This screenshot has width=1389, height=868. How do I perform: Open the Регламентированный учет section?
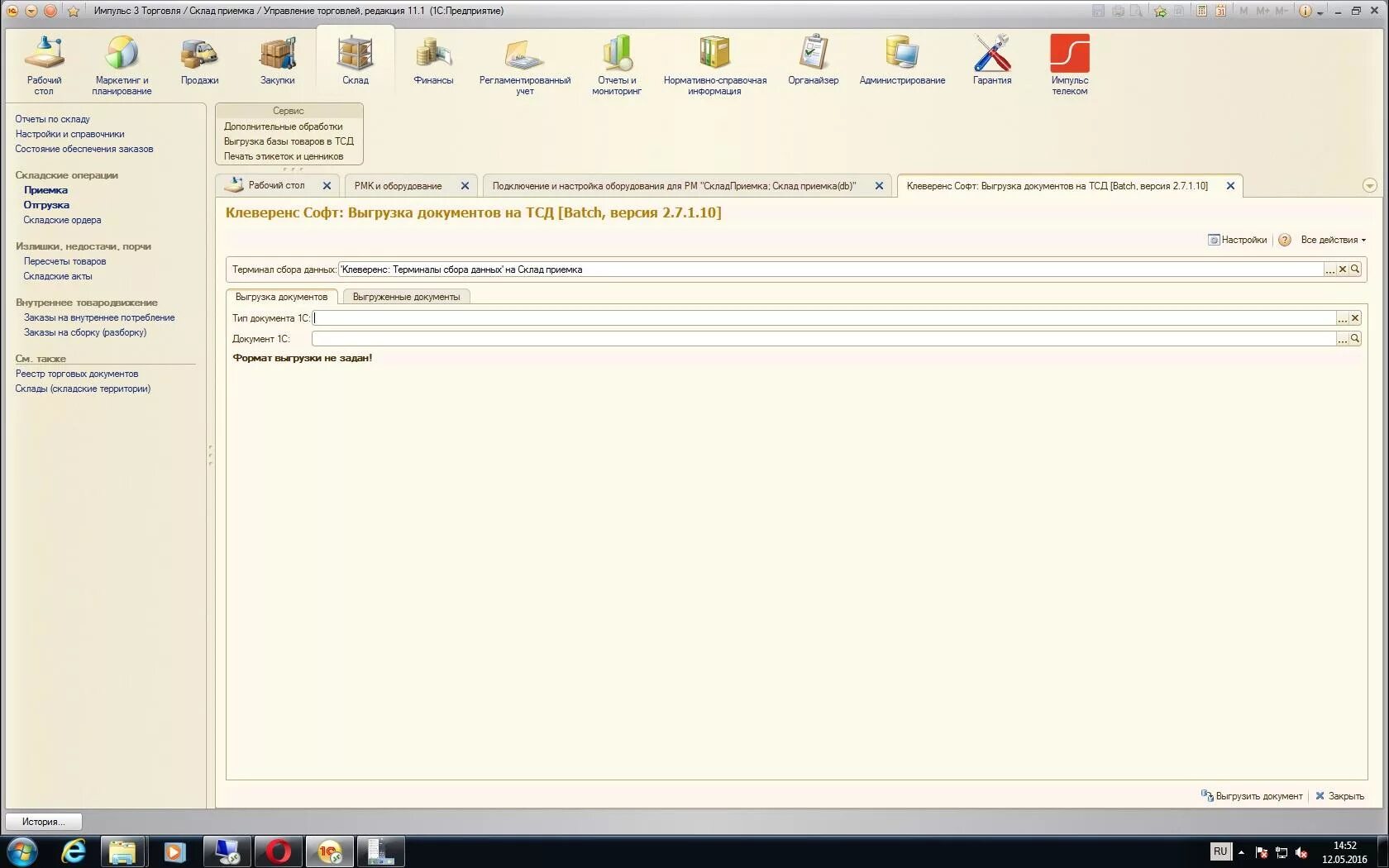525,65
